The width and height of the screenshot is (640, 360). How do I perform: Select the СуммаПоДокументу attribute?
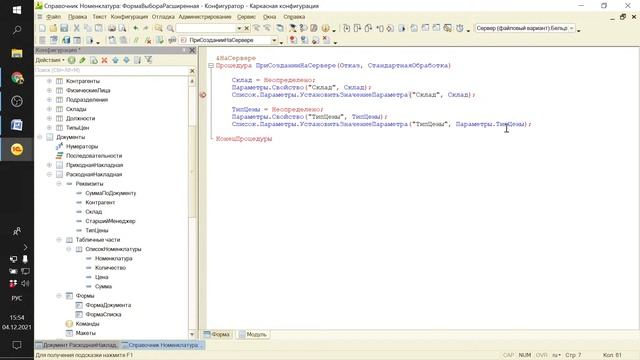tap(111, 193)
